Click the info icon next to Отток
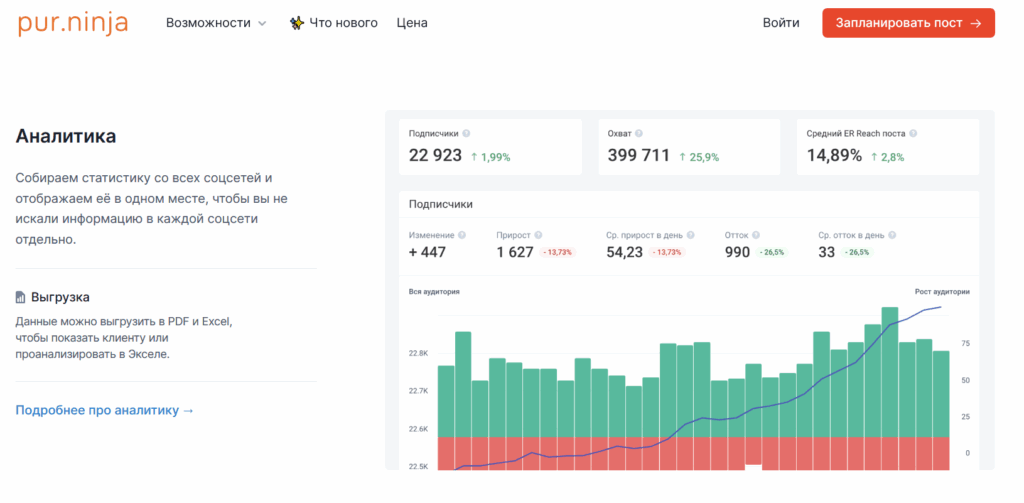Image resolution: width=1024 pixels, height=503 pixels. [x=756, y=235]
